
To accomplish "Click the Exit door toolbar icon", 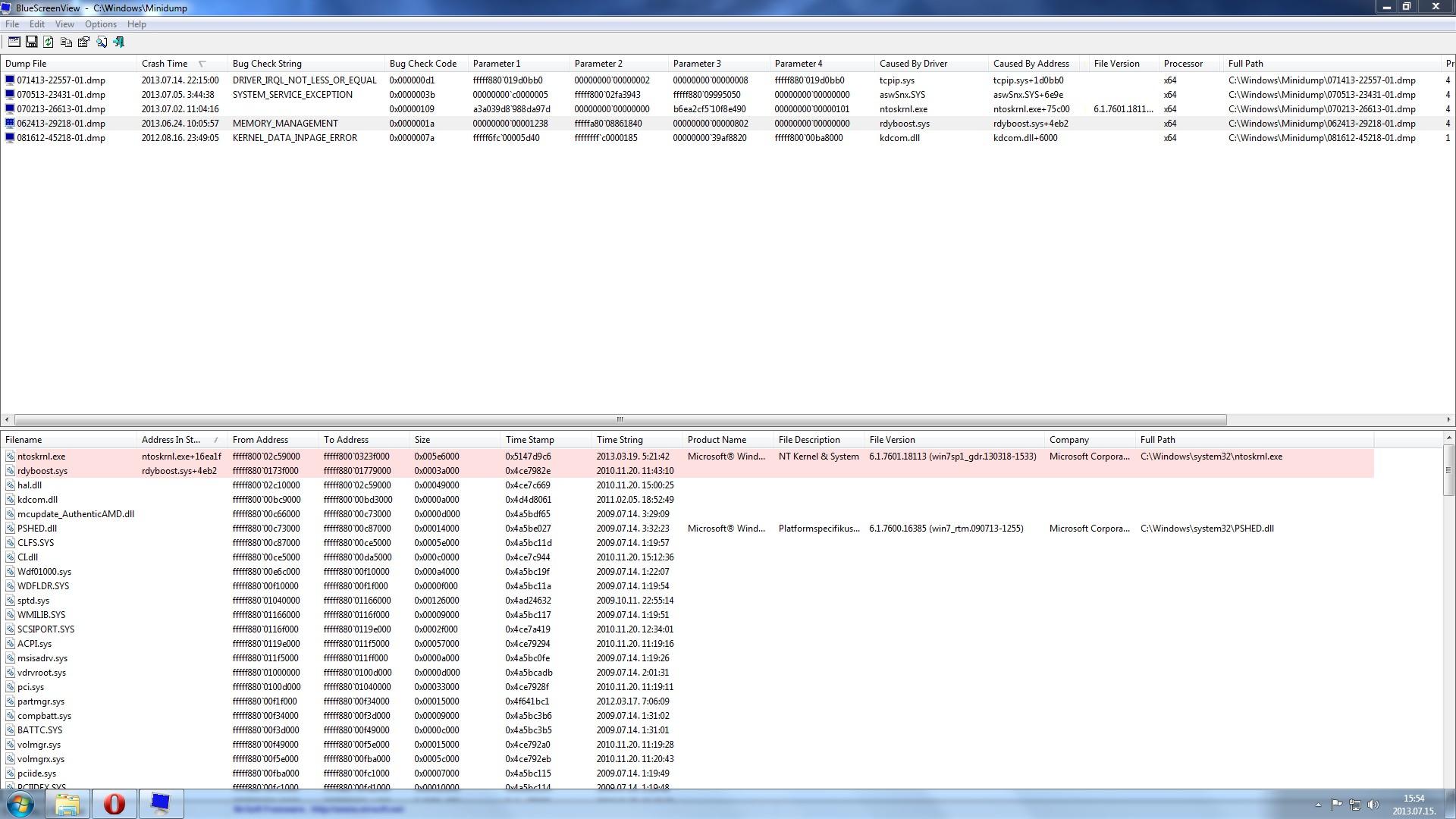I will tap(118, 42).
